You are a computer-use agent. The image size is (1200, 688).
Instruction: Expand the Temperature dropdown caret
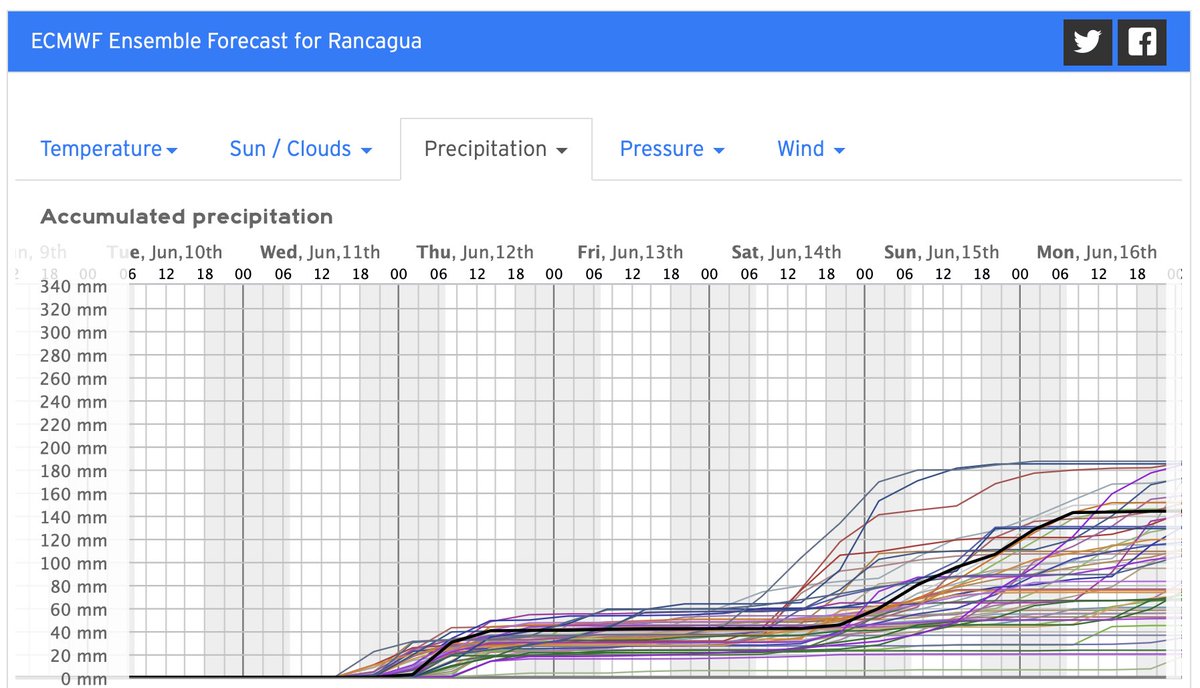pyautogui.click(x=172, y=151)
